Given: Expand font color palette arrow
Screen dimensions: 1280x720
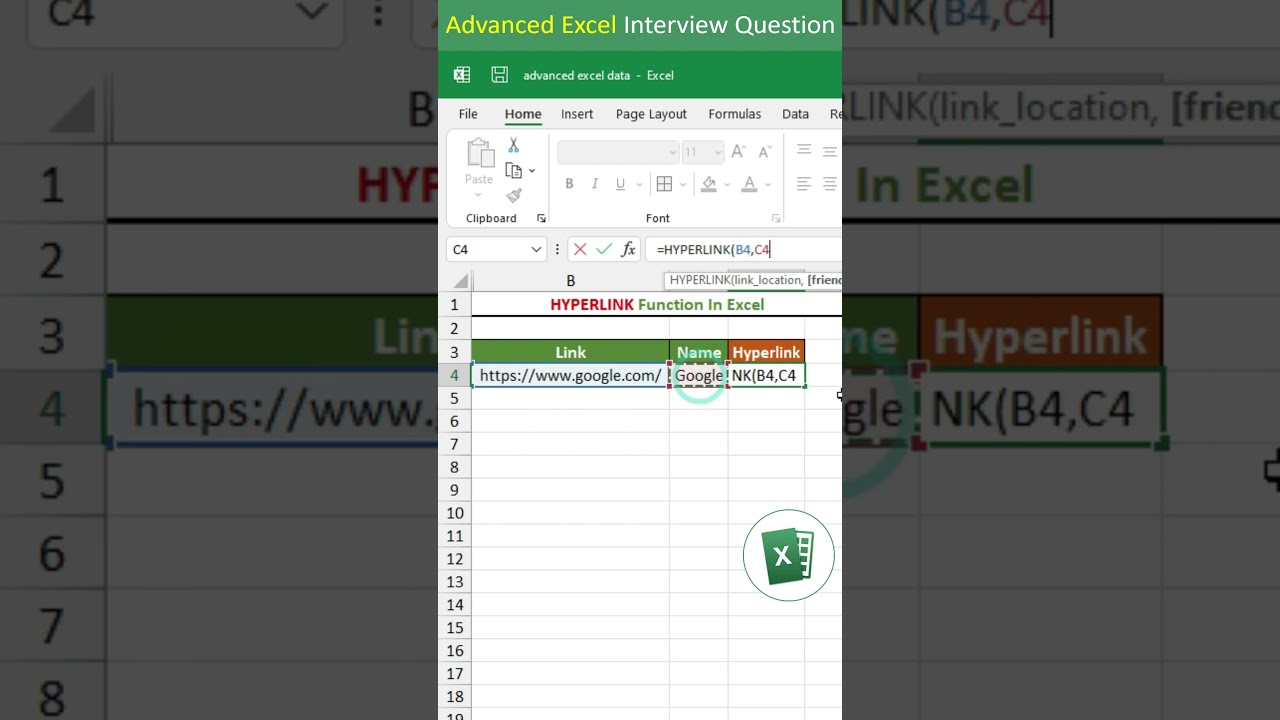Looking at the screenshot, I should [x=768, y=184].
